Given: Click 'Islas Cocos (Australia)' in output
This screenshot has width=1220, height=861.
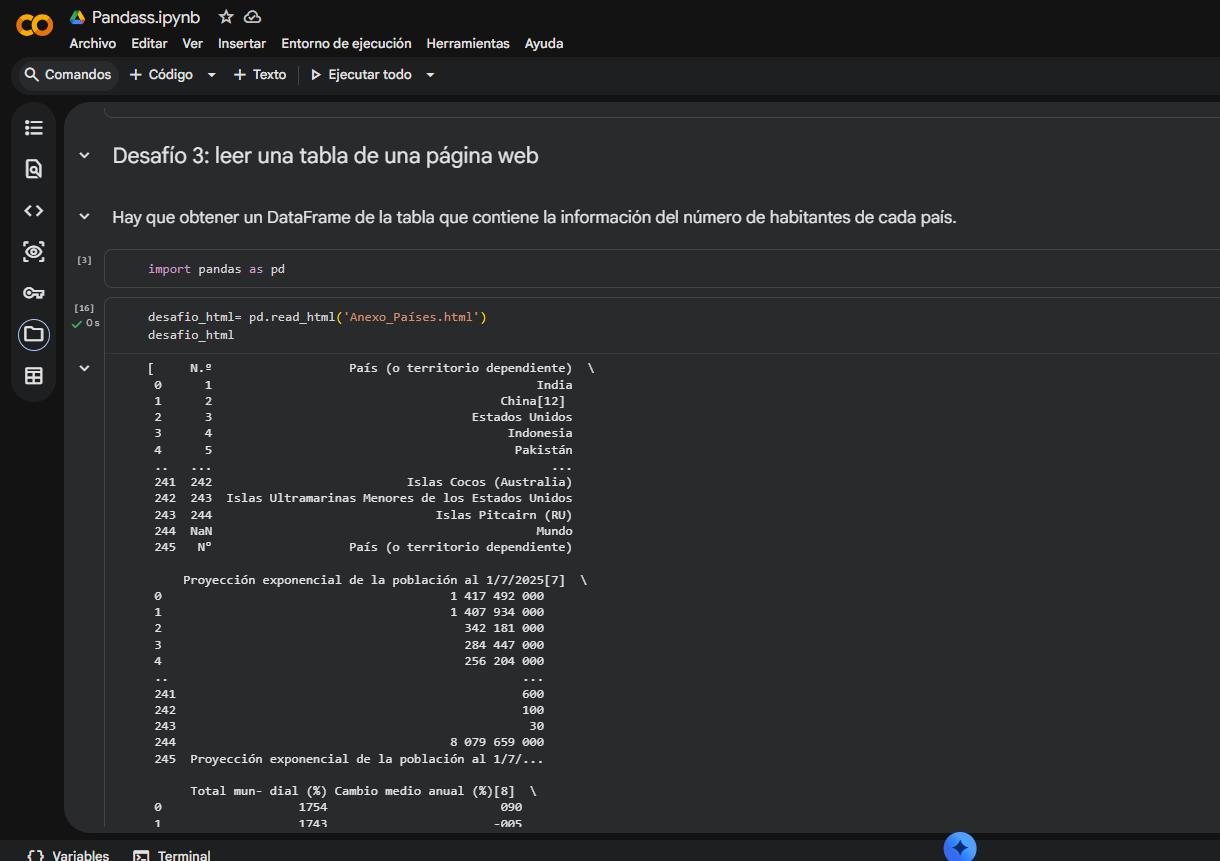Looking at the screenshot, I should click(490, 482).
